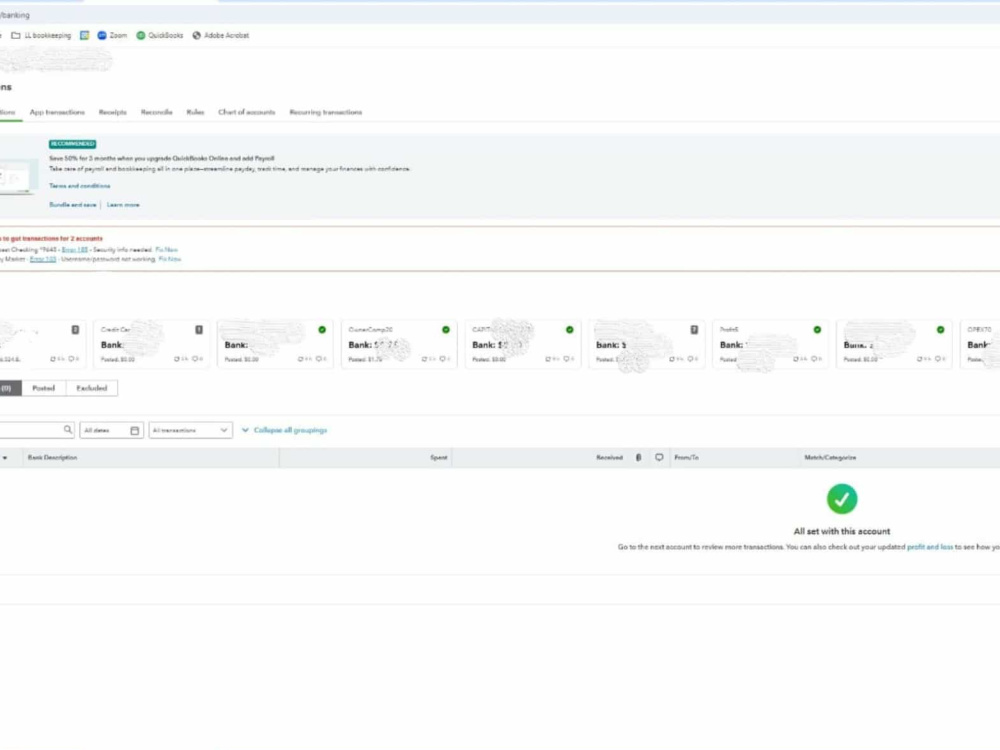The image size is (1000, 750).
Task: Click green check on CAPIT account card
Action: 570,330
